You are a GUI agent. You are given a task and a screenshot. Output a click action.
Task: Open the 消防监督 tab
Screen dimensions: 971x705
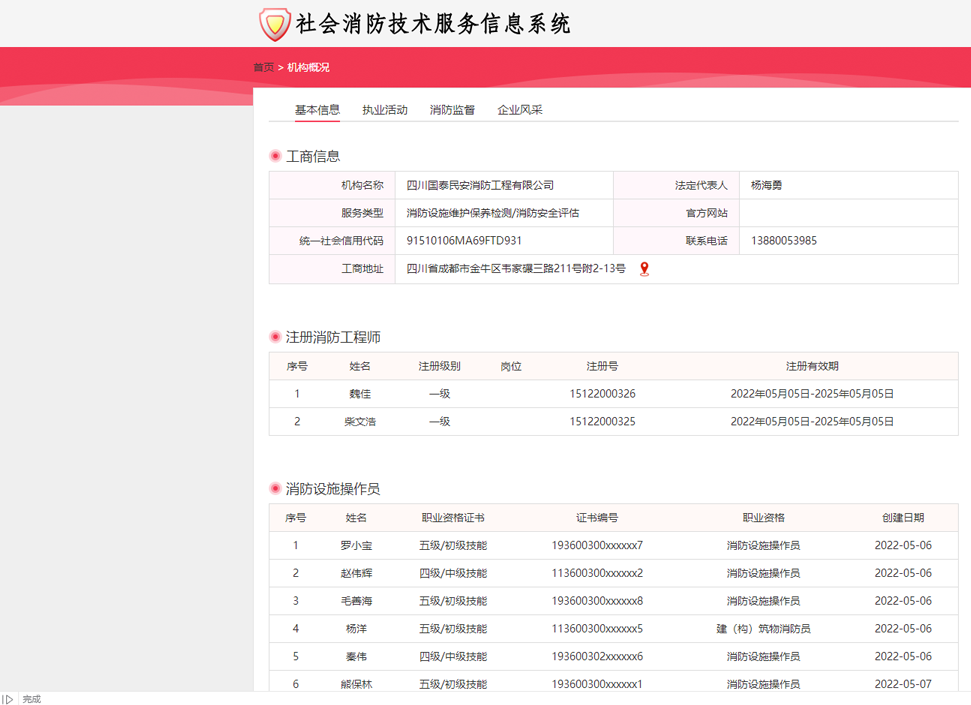pos(452,110)
